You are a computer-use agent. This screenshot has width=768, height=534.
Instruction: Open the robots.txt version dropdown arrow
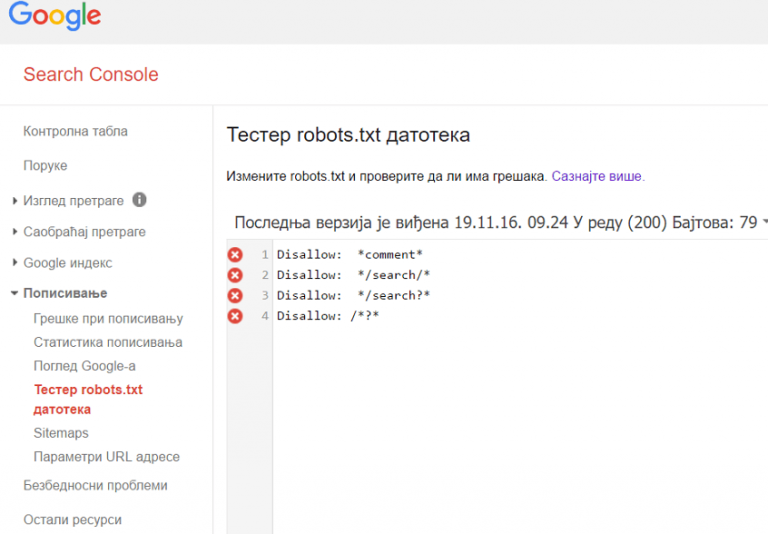[x=764, y=222]
